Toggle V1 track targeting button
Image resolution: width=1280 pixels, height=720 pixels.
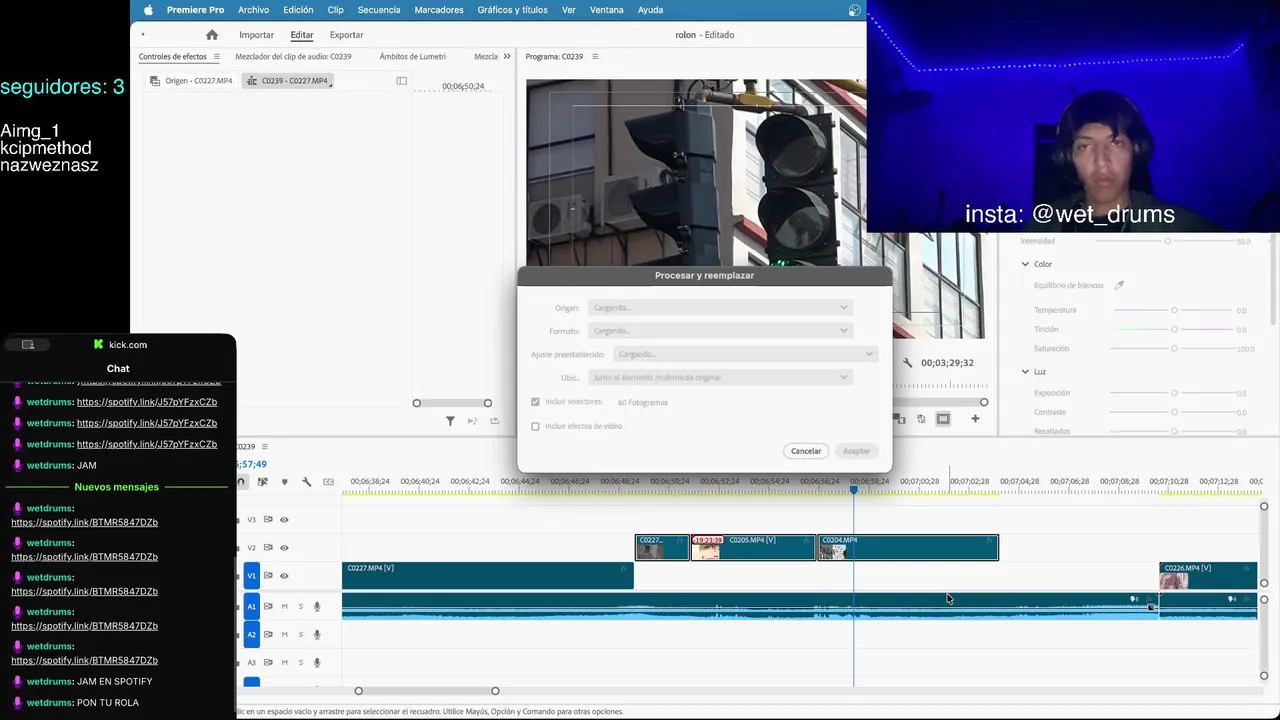(252, 576)
